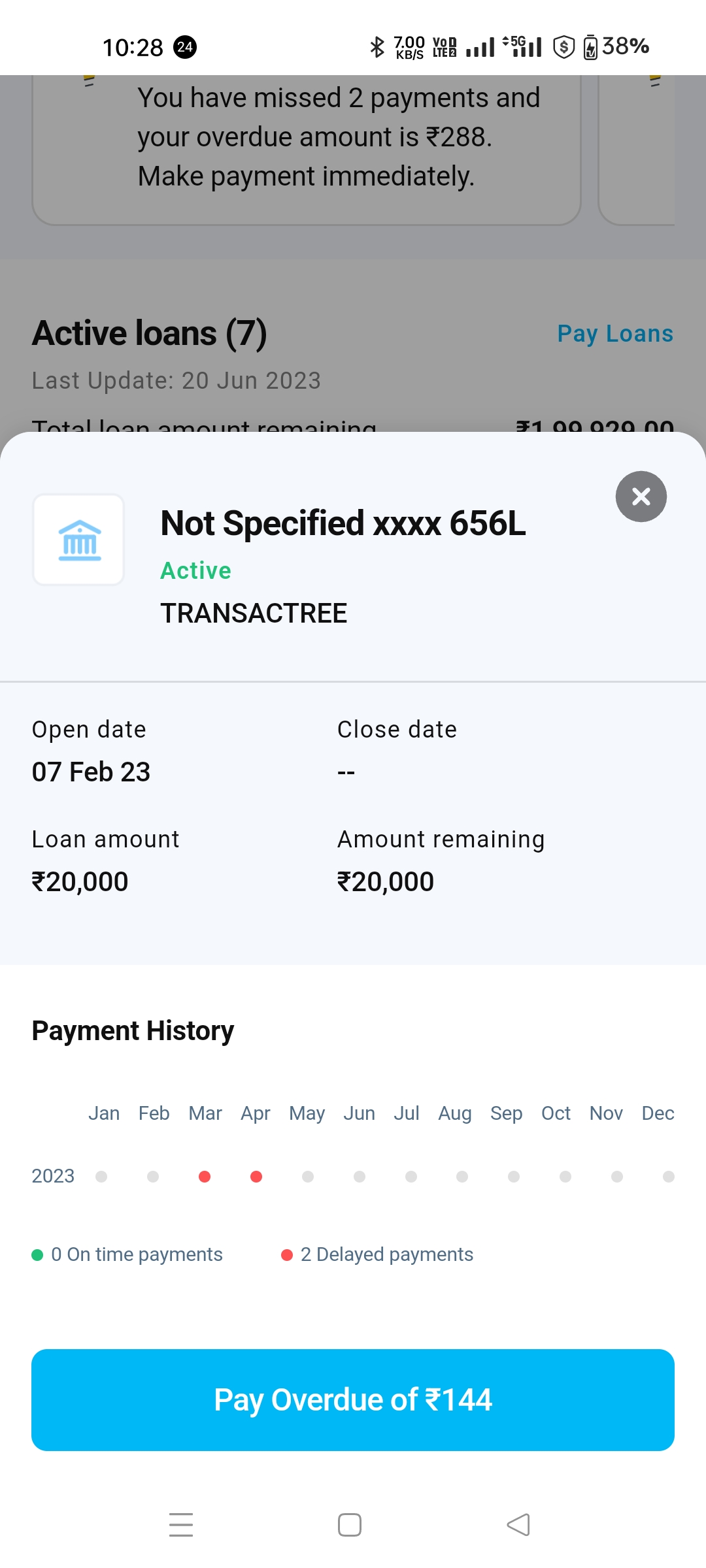Tap the Not Specified xxxx 656L title

(x=343, y=523)
